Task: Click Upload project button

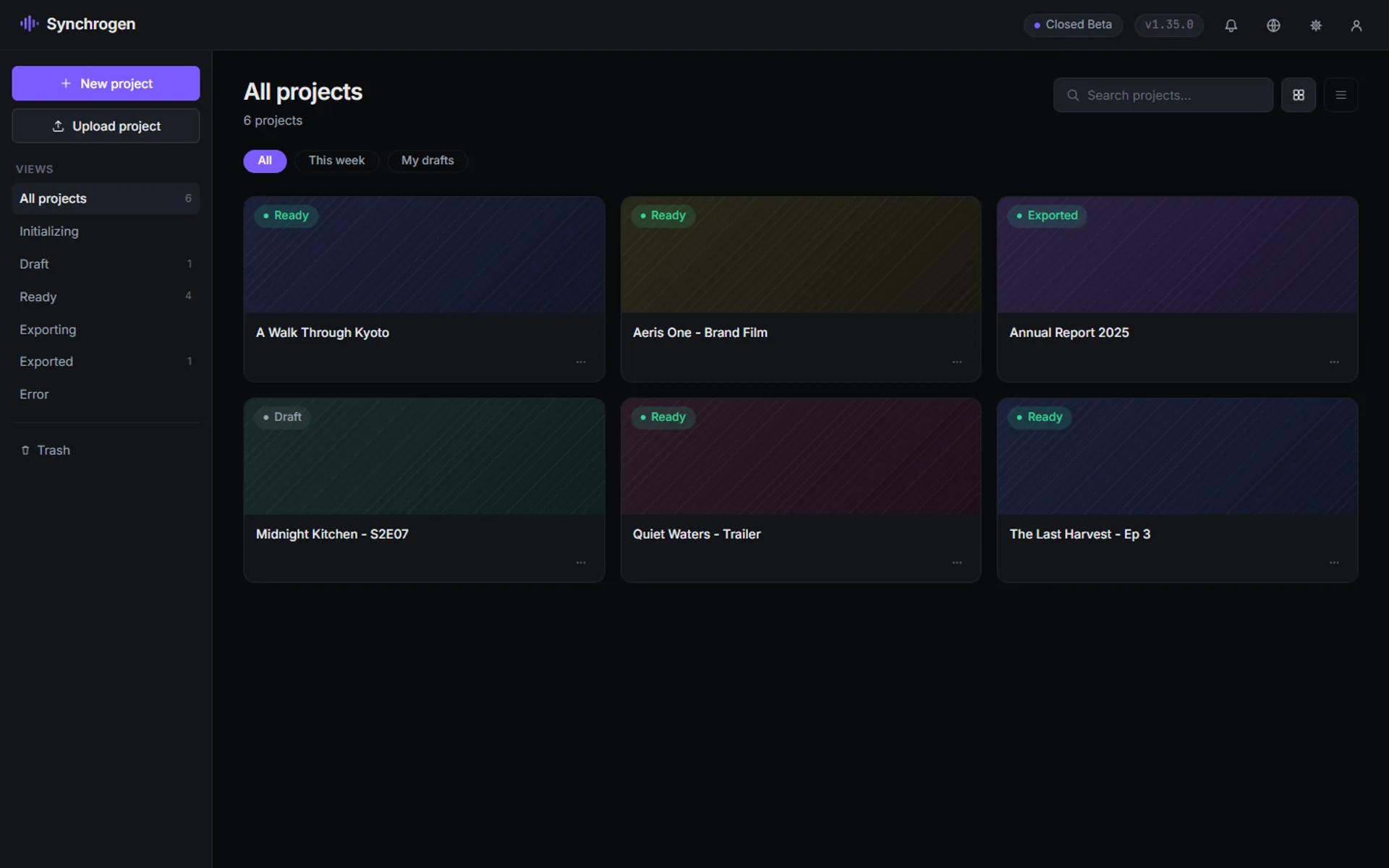Action: (x=106, y=126)
